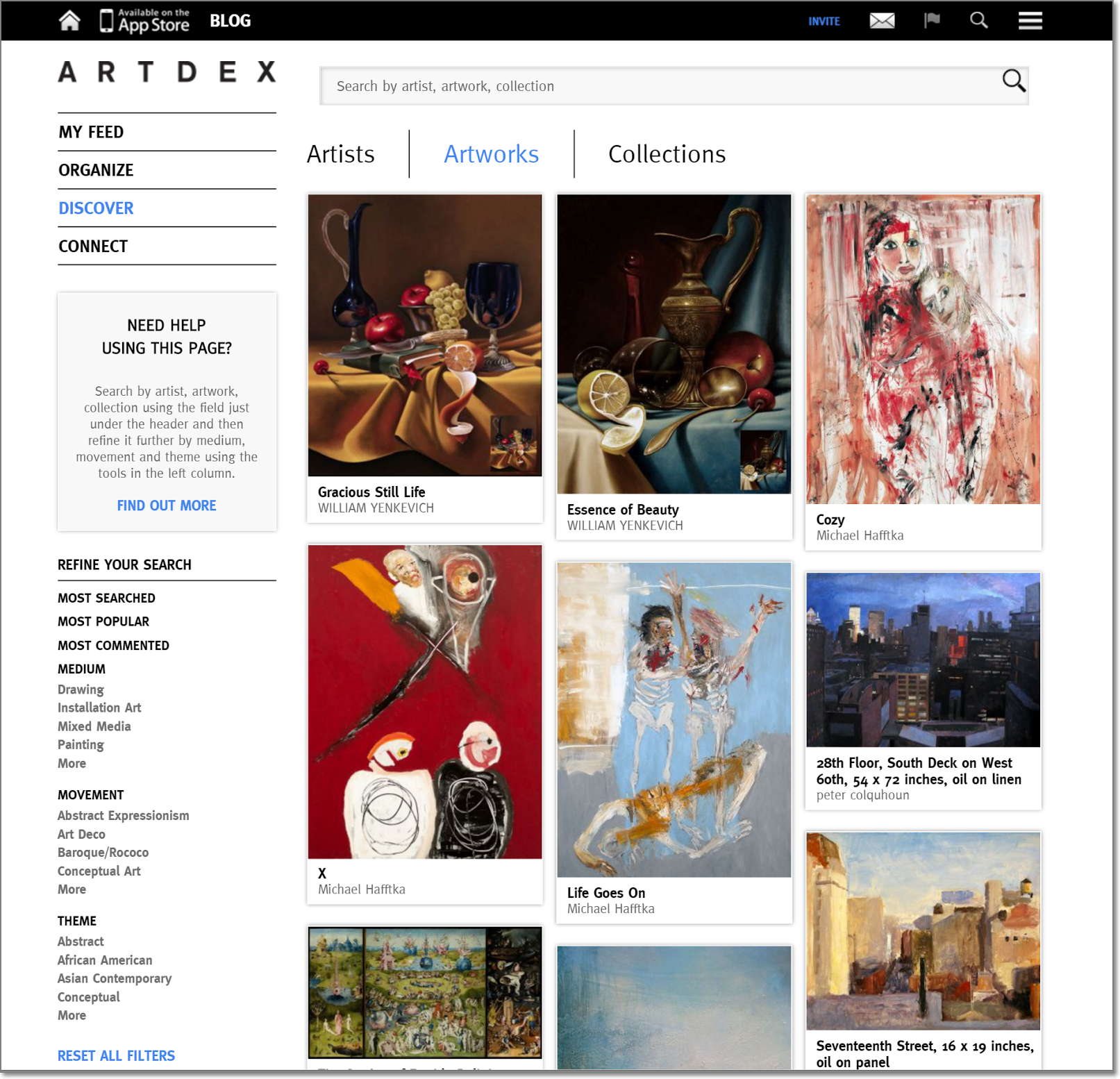Switch to the Artists tab
This screenshot has width=1120, height=1079.
pyautogui.click(x=341, y=154)
